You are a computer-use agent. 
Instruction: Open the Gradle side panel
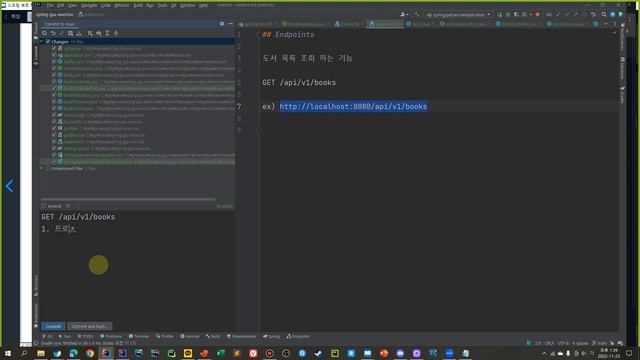point(622,95)
